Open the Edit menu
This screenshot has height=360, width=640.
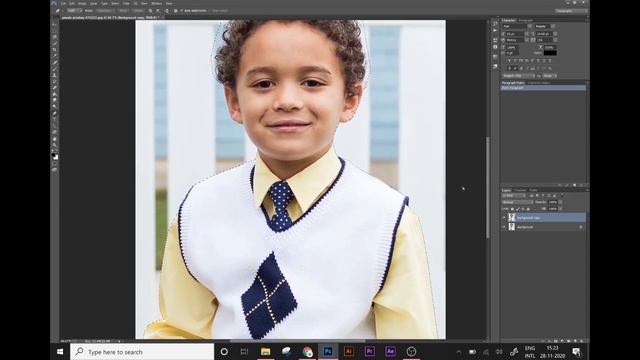click(x=72, y=3)
